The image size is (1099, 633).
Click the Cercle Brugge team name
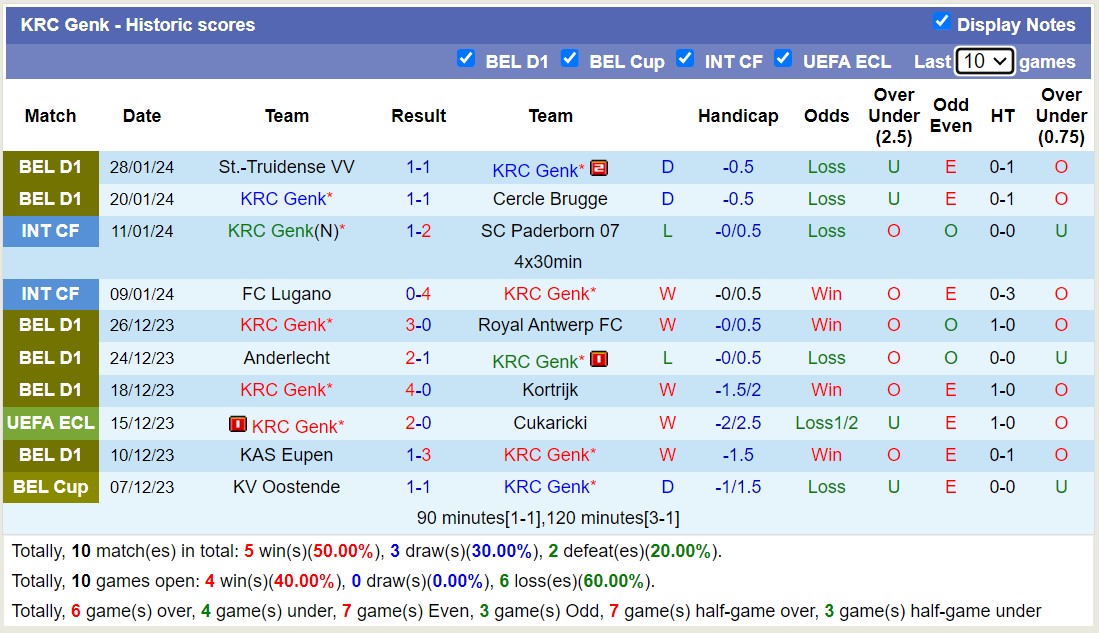pos(551,199)
